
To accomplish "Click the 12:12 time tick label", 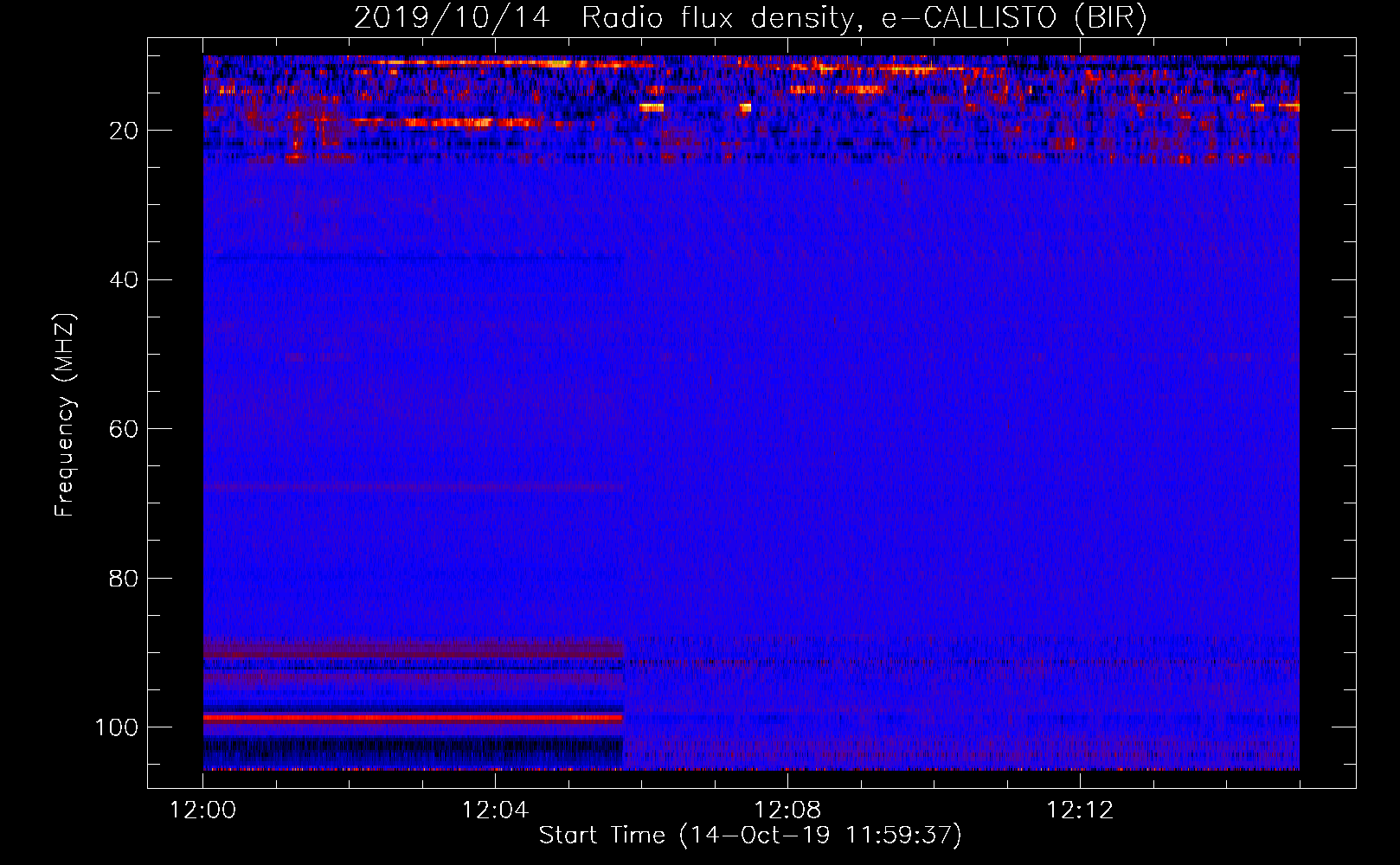I will (1080, 811).
